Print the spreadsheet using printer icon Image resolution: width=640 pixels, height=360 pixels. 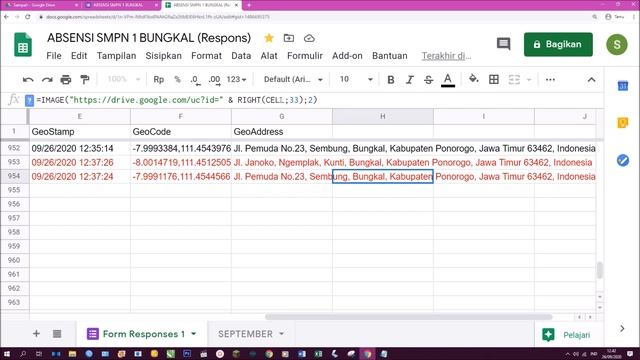(66, 80)
